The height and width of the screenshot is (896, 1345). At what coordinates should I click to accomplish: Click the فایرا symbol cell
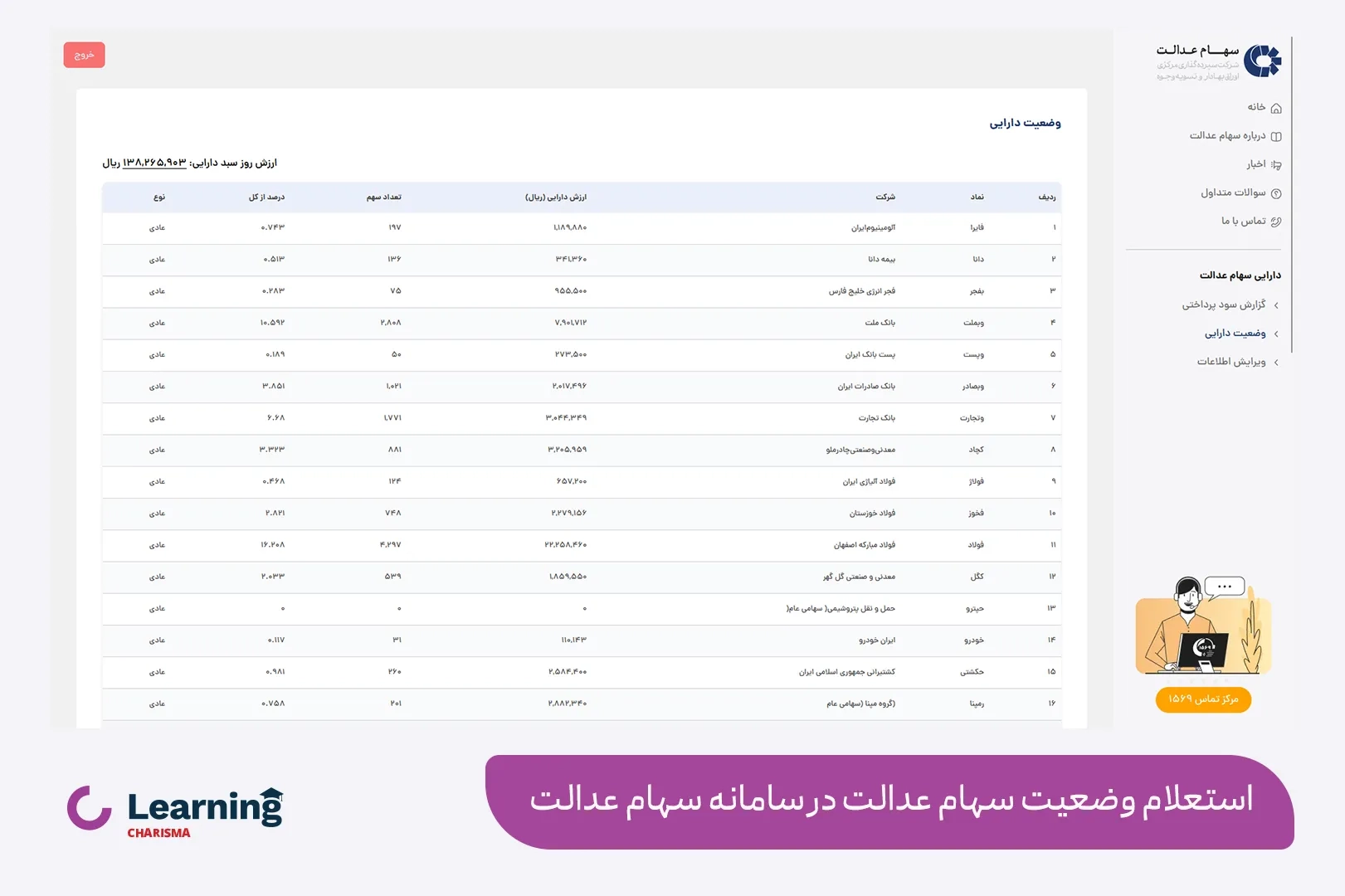977,227
